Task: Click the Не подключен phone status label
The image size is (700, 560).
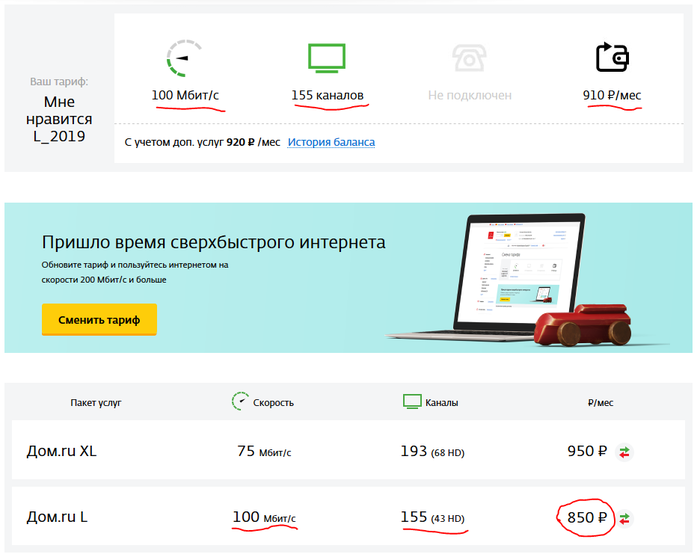Action: point(469,96)
